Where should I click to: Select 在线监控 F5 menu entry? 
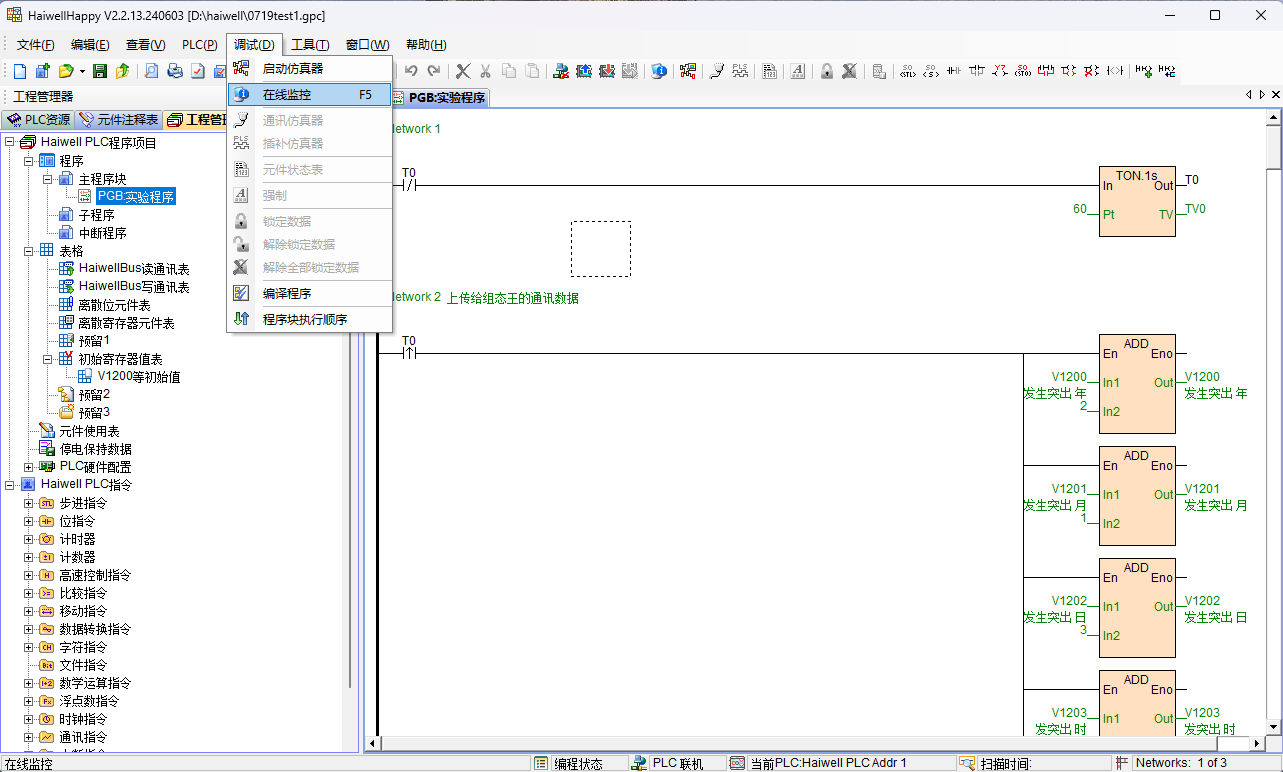(x=309, y=95)
